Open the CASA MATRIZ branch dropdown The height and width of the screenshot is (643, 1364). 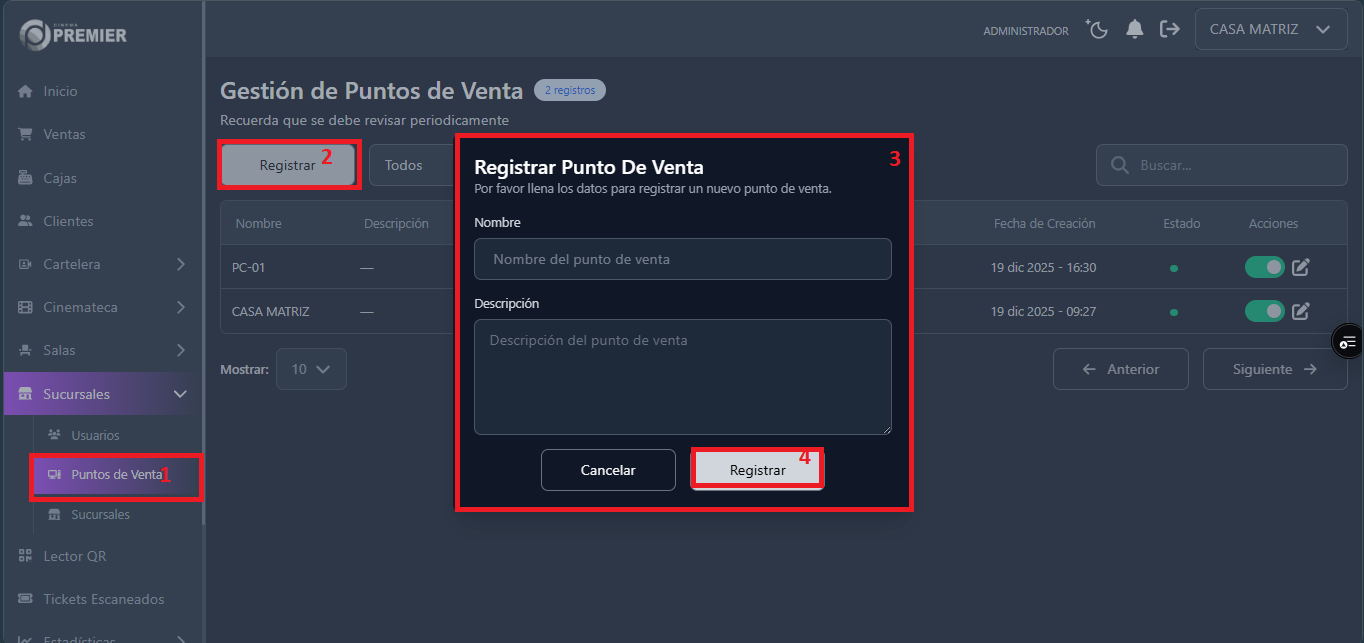pos(1270,29)
